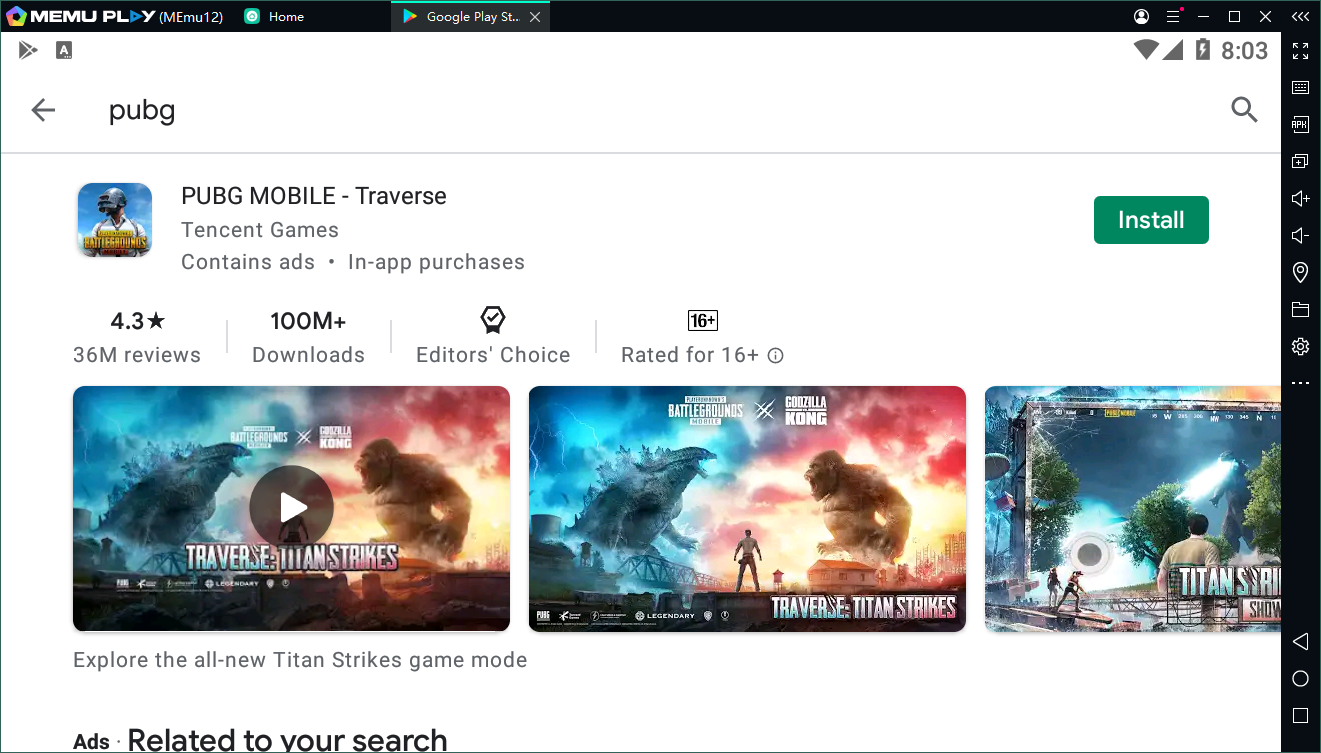Toggle fullscreen mode in the MEmu sidebar

point(1300,51)
